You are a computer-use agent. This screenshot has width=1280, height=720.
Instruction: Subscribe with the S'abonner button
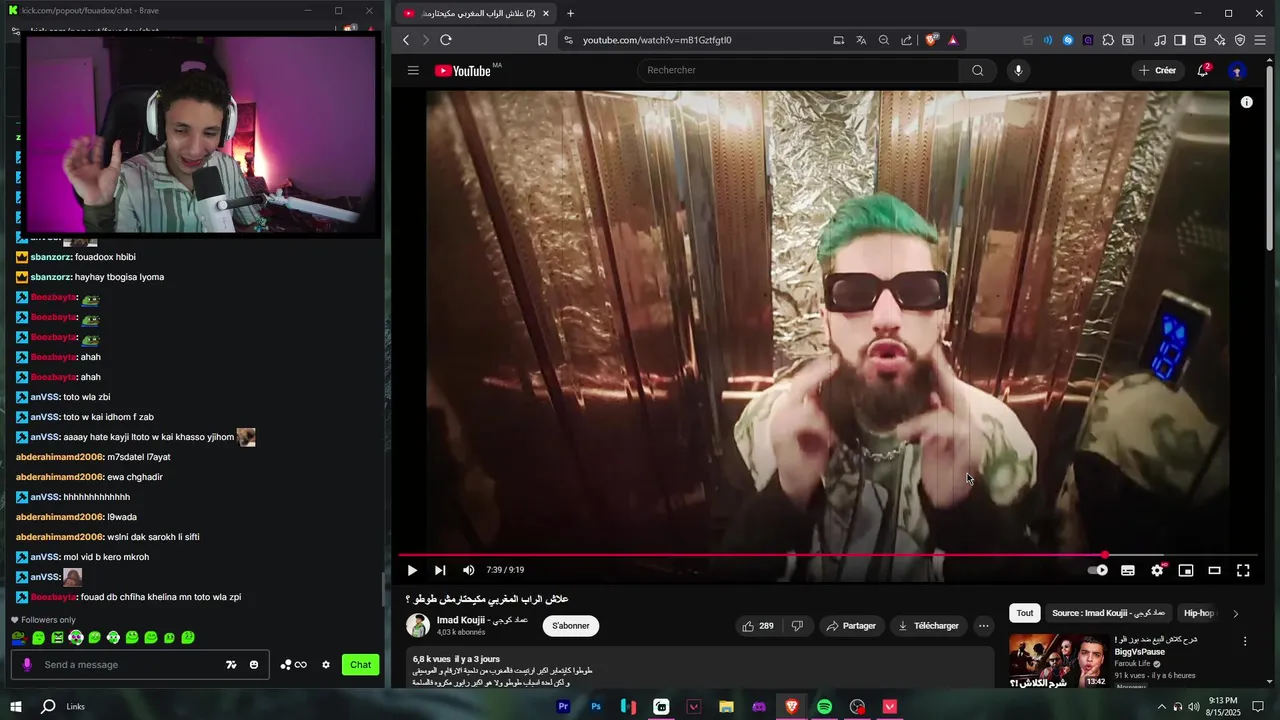(x=571, y=626)
